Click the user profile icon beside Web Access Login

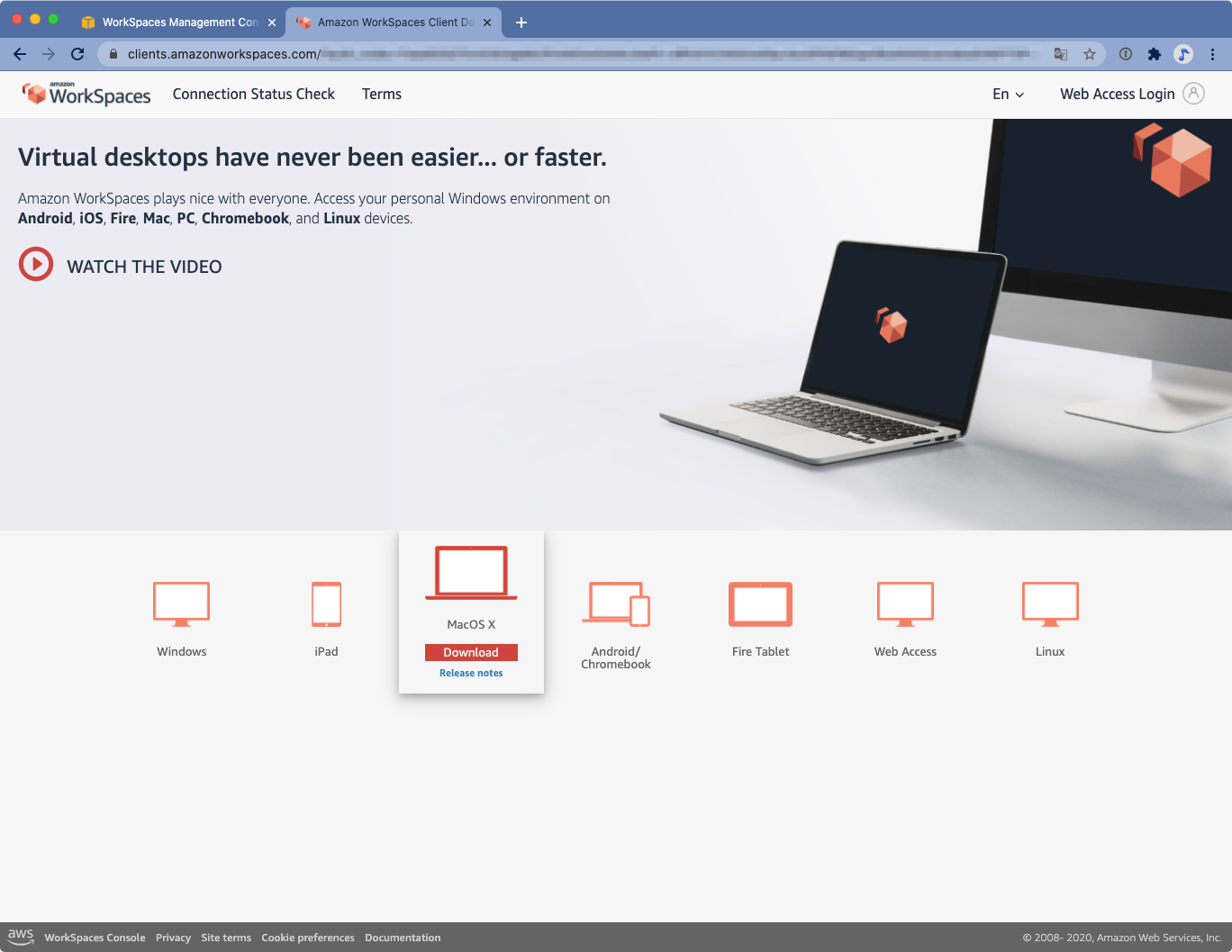point(1193,94)
